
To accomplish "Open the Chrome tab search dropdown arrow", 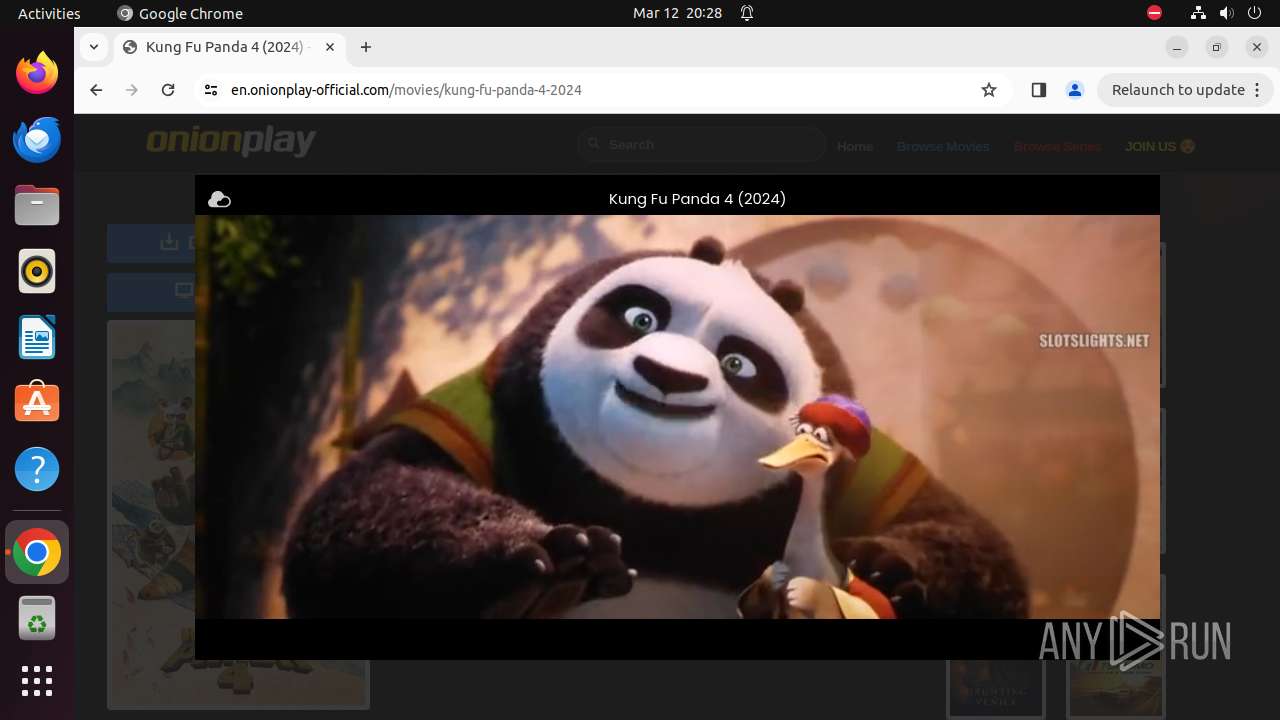I will tap(93, 47).
